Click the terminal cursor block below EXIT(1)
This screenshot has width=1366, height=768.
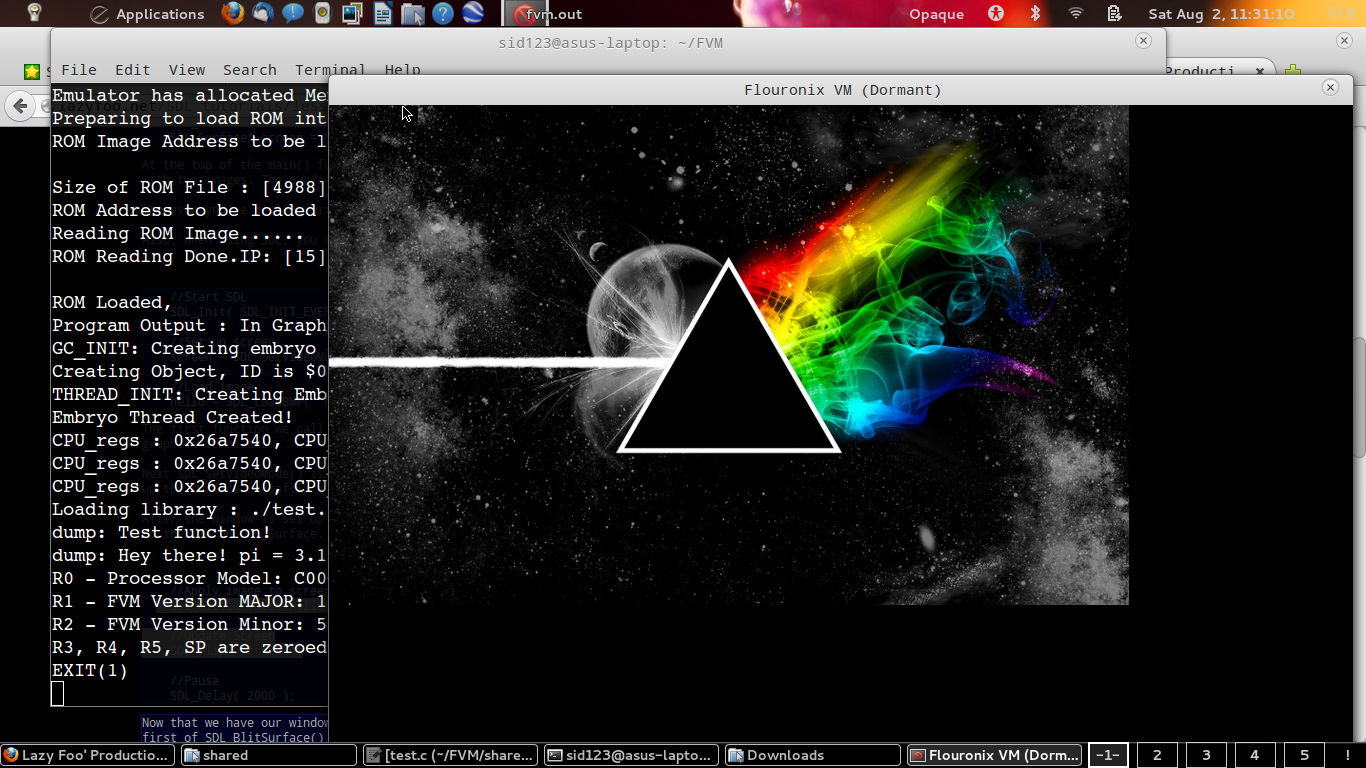pos(57,693)
